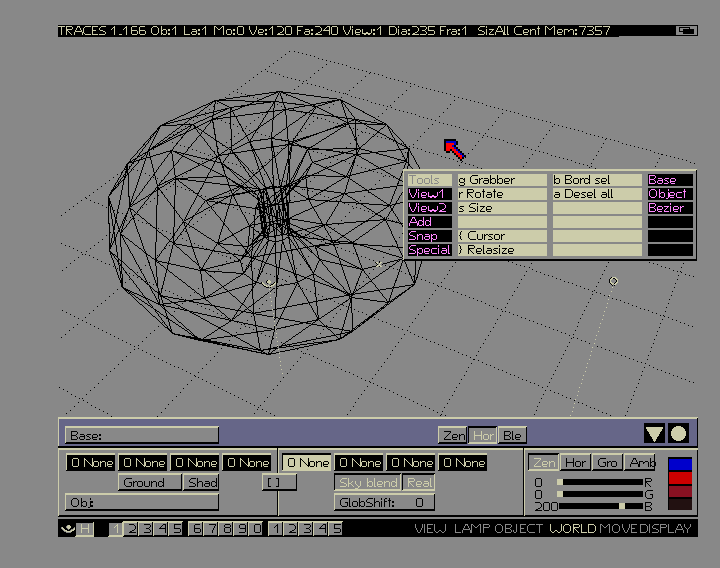Choose 's Size' from toolbox

coord(502,208)
